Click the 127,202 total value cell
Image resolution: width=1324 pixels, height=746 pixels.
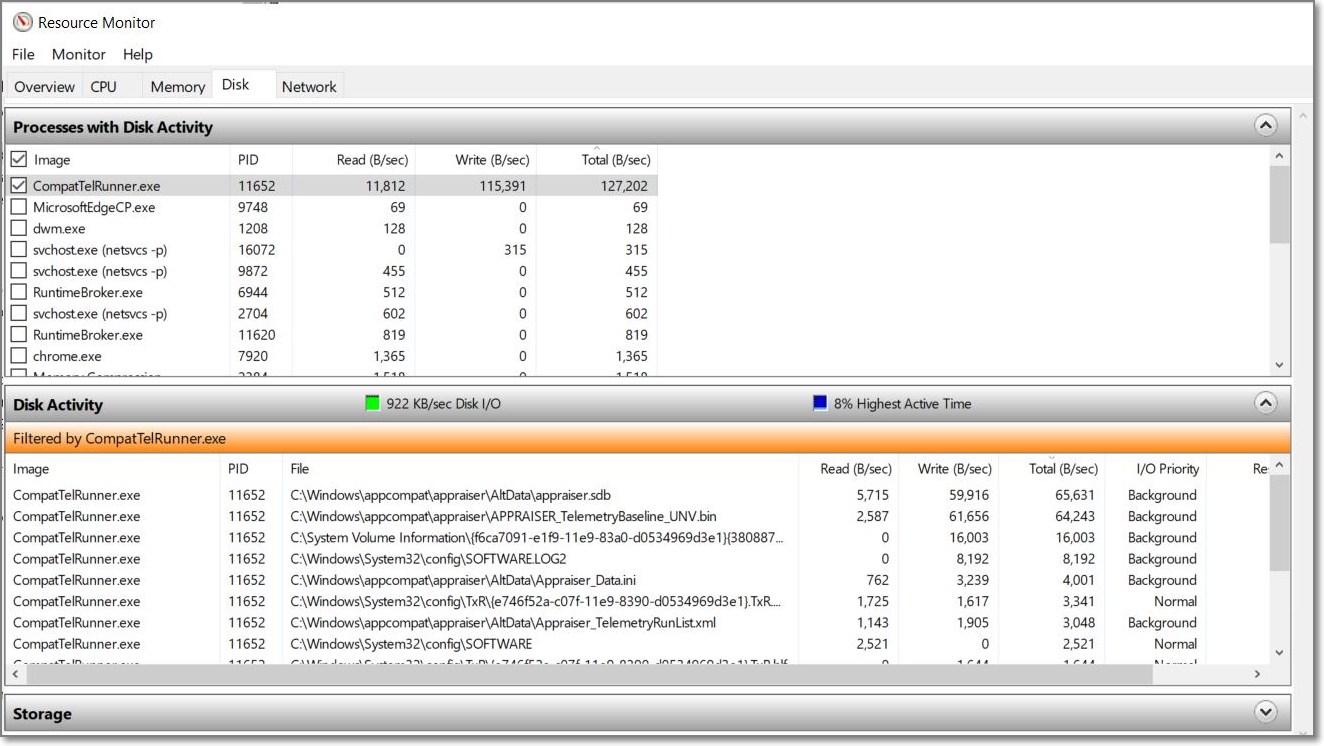tap(624, 186)
